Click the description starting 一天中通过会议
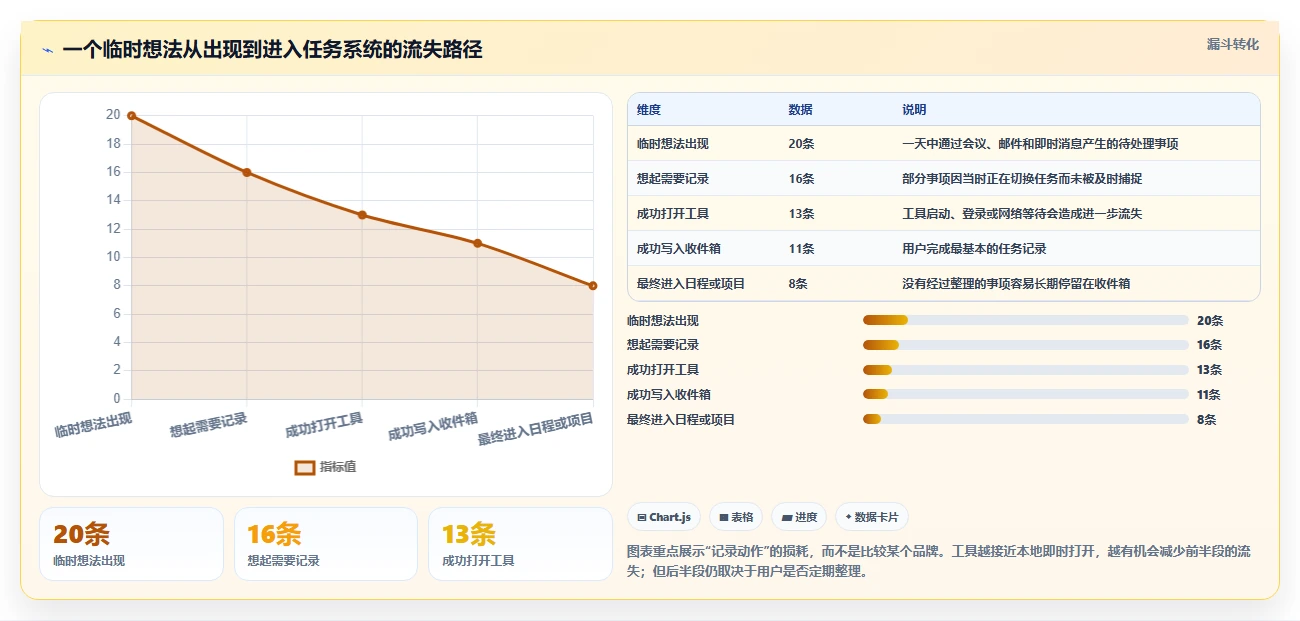Screen dimensions: 1300x621 pyautogui.click(x=1040, y=144)
